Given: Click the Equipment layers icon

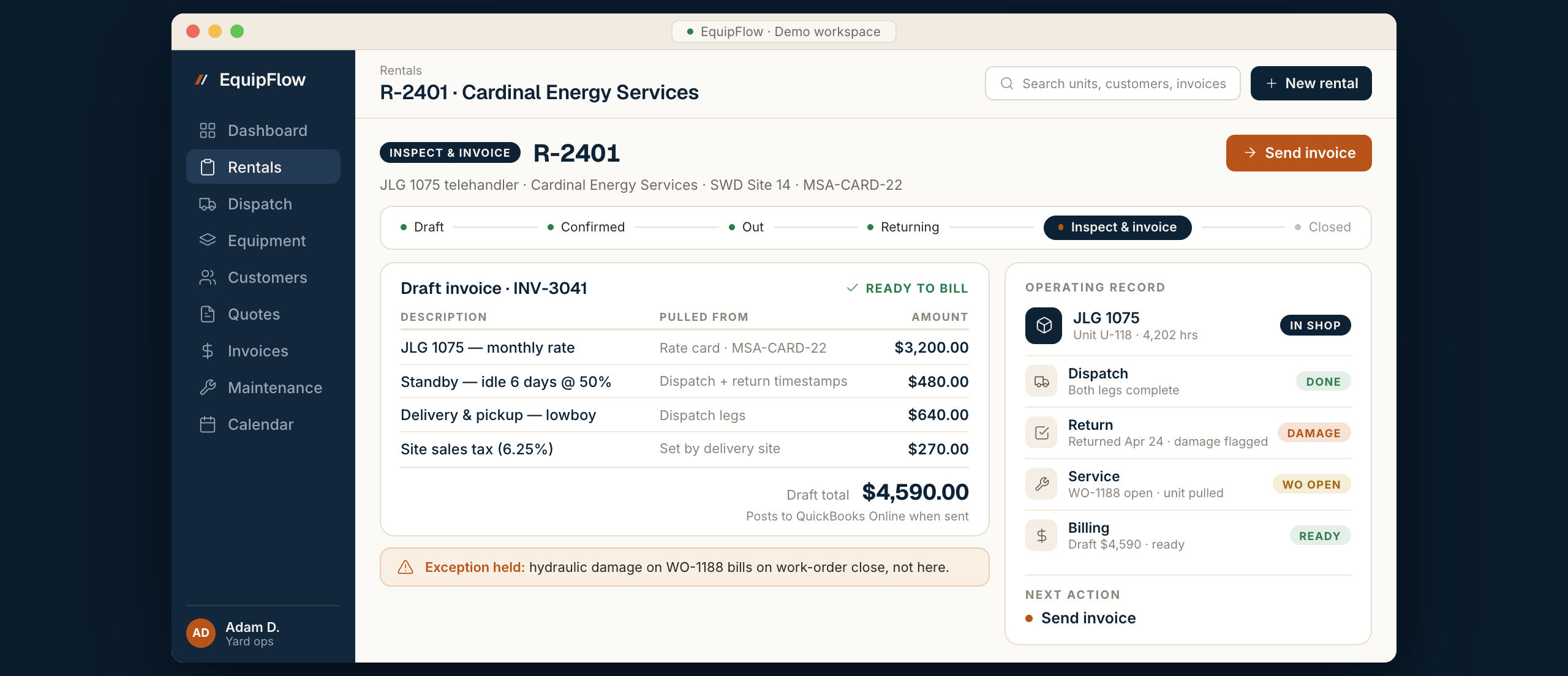Looking at the screenshot, I should [x=208, y=241].
